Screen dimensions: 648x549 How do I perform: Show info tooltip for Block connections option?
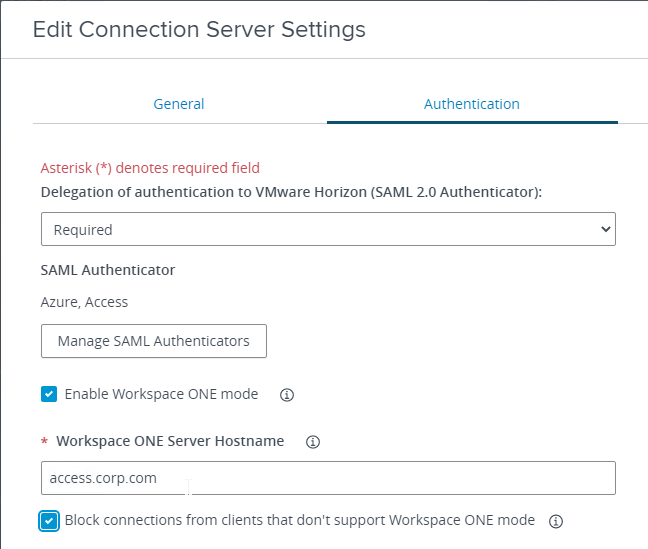tap(555, 521)
